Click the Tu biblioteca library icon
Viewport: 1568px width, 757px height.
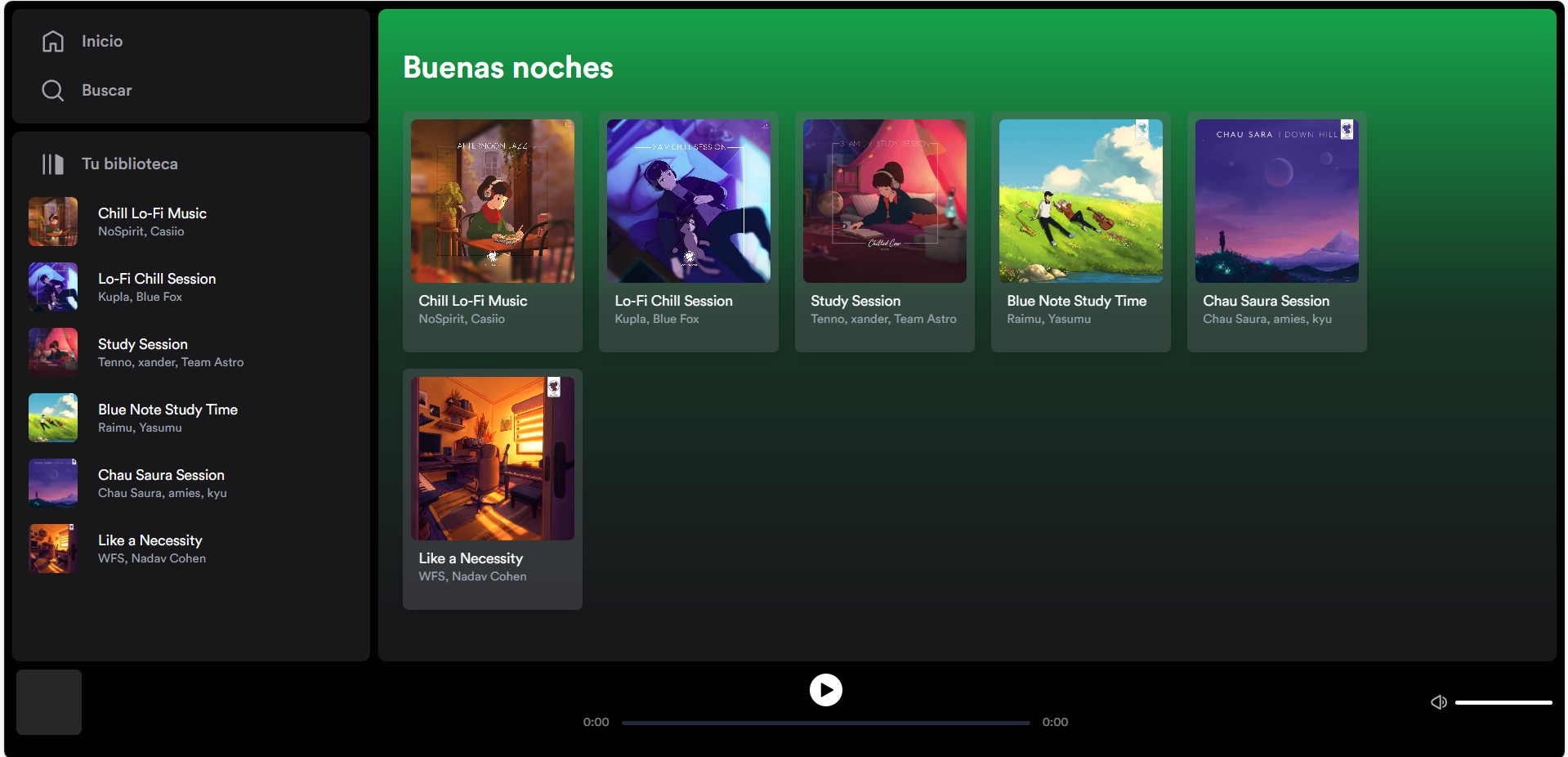click(53, 164)
